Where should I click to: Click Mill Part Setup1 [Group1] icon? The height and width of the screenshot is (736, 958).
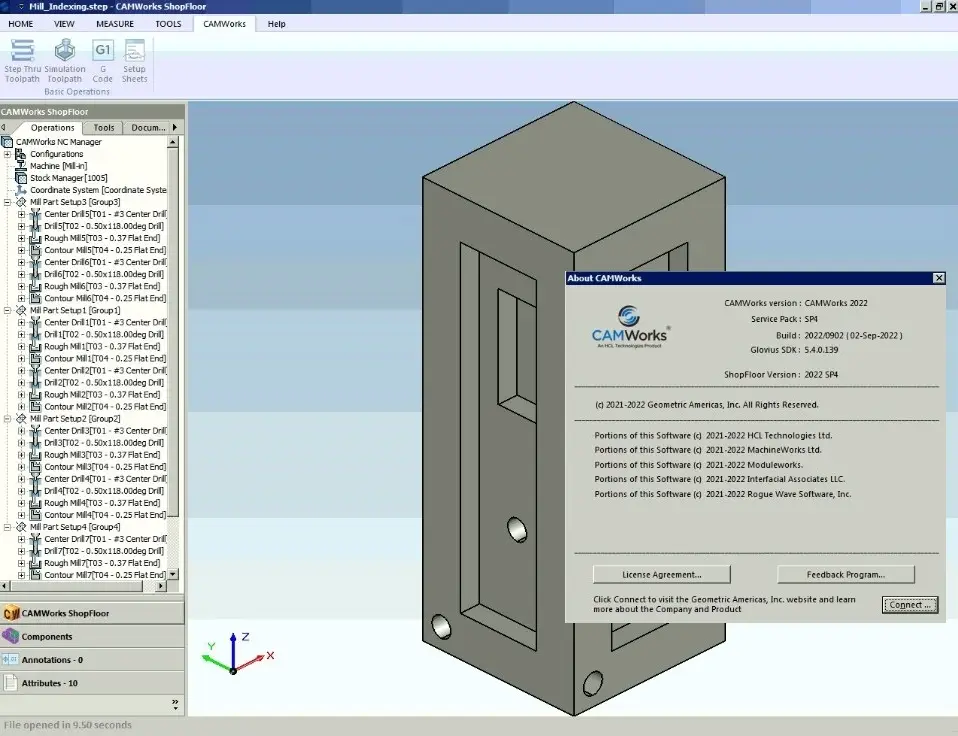click(21, 310)
